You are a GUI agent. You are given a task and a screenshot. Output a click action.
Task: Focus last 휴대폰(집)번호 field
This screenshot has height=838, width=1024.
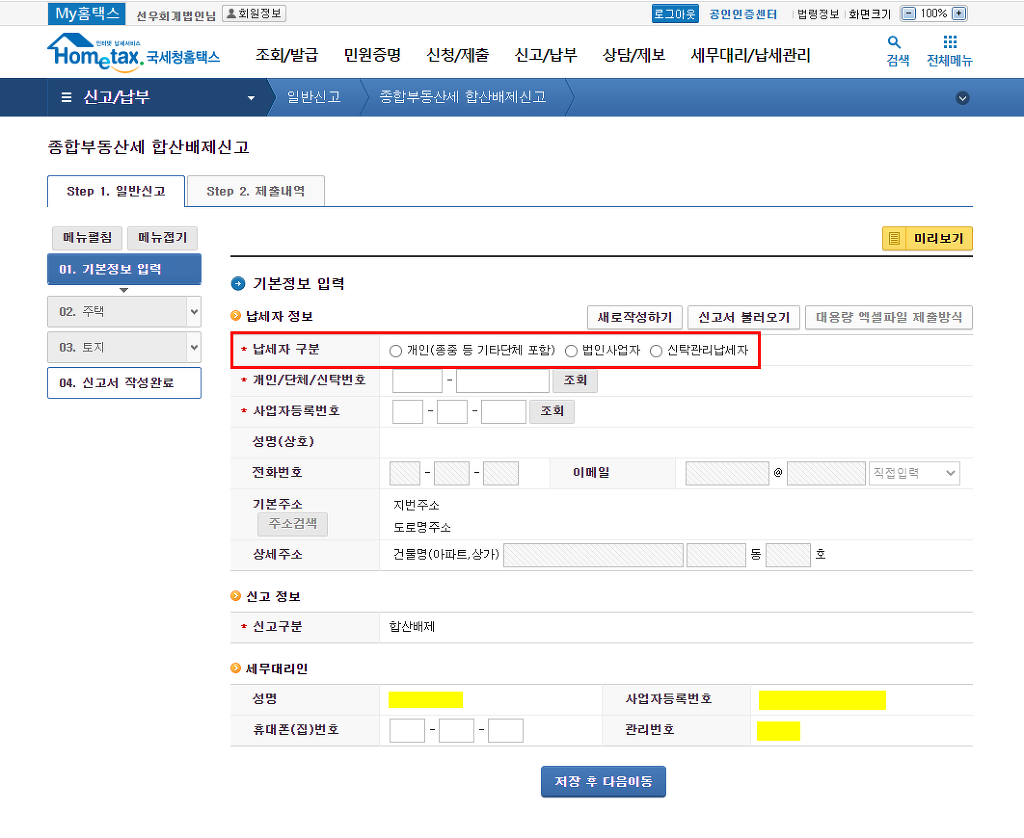(505, 731)
